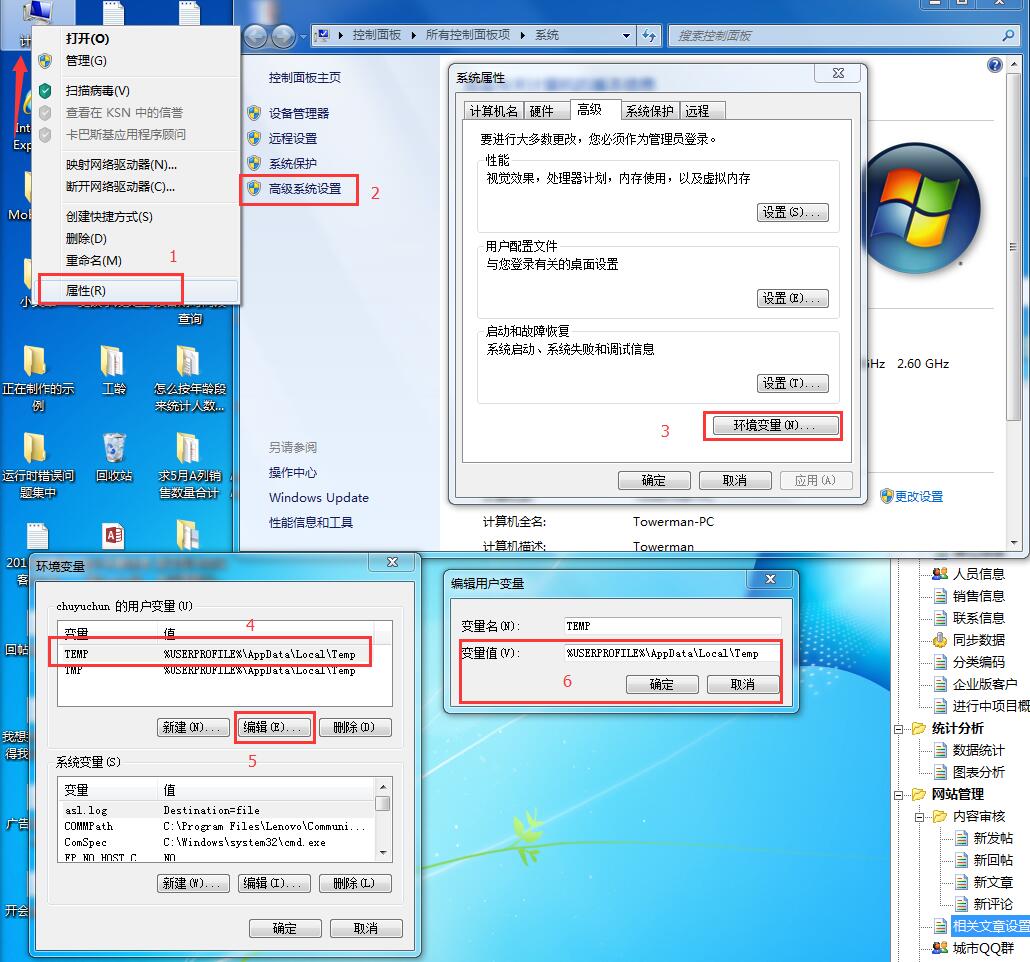Choose 映射网络驱动器(N)... menu entry
Image resolution: width=1030 pixels, height=962 pixels.
pyautogui.click(x=136, y=164)
